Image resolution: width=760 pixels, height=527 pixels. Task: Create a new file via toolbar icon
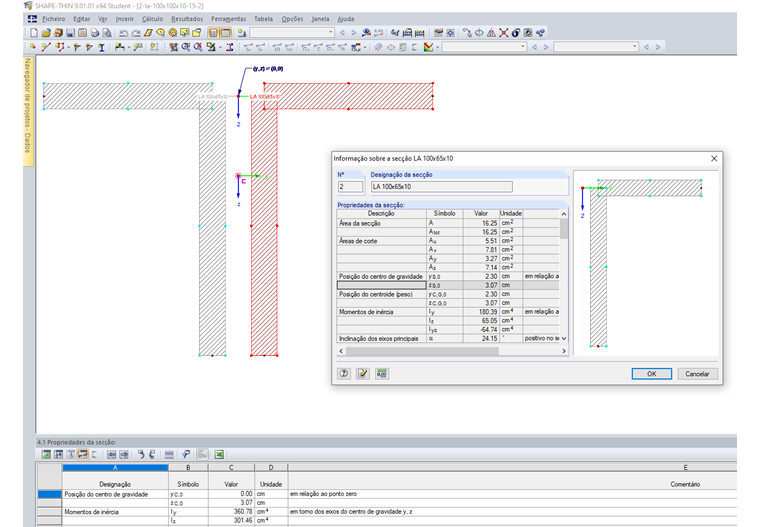tap(34, 33)
